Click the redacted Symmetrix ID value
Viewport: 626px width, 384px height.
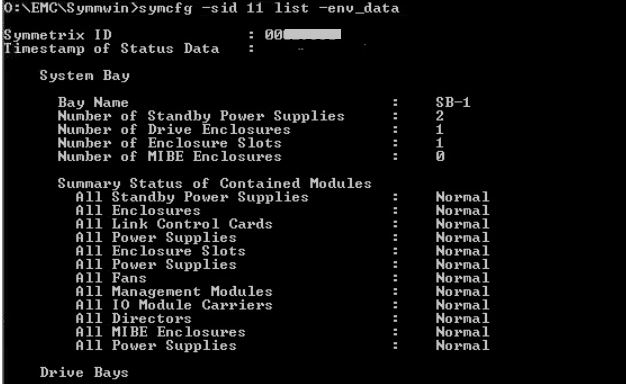(x=303, y=35)
